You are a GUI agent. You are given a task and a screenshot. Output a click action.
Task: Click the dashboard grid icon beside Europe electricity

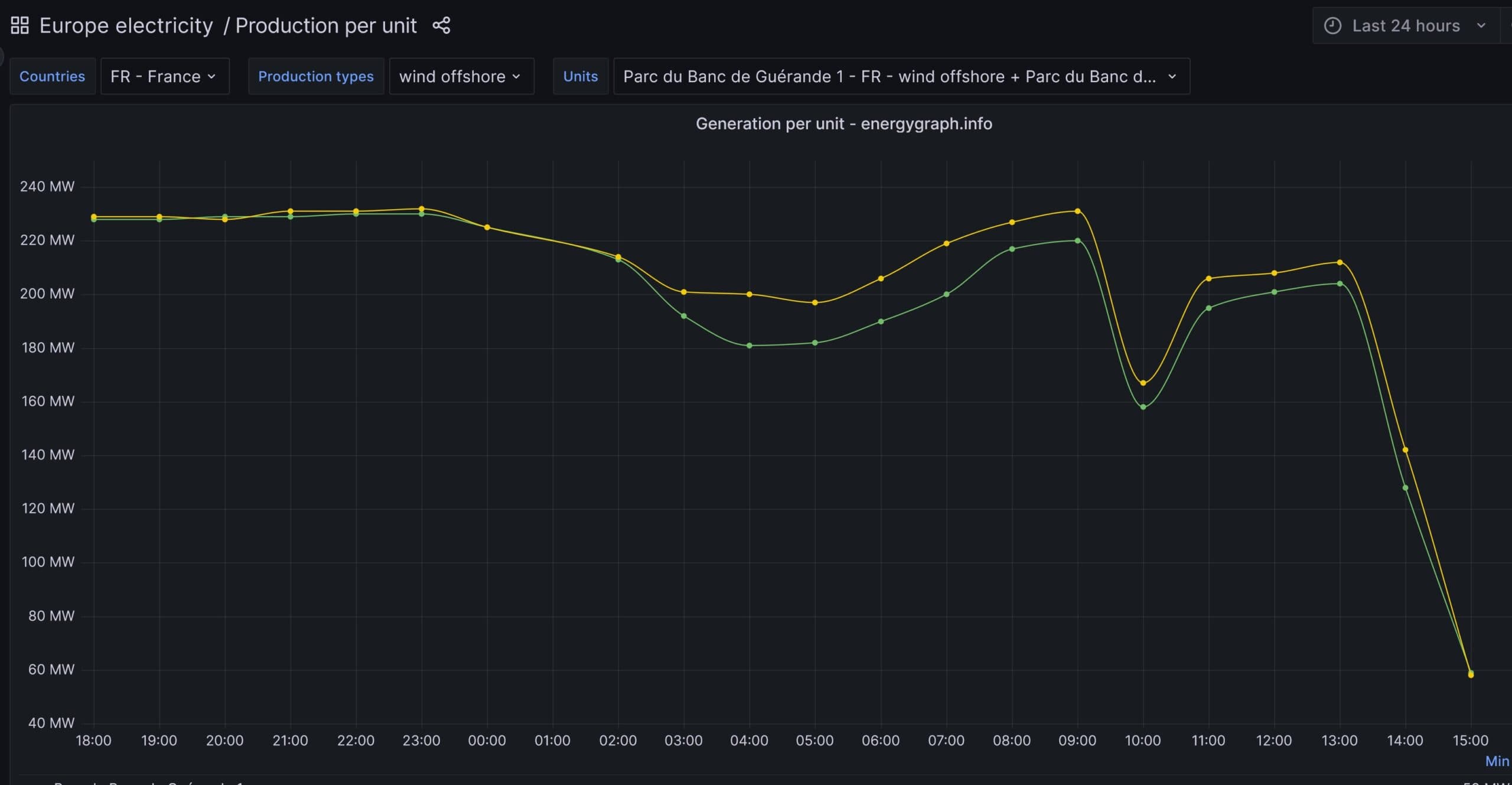[x=19, y=25]
